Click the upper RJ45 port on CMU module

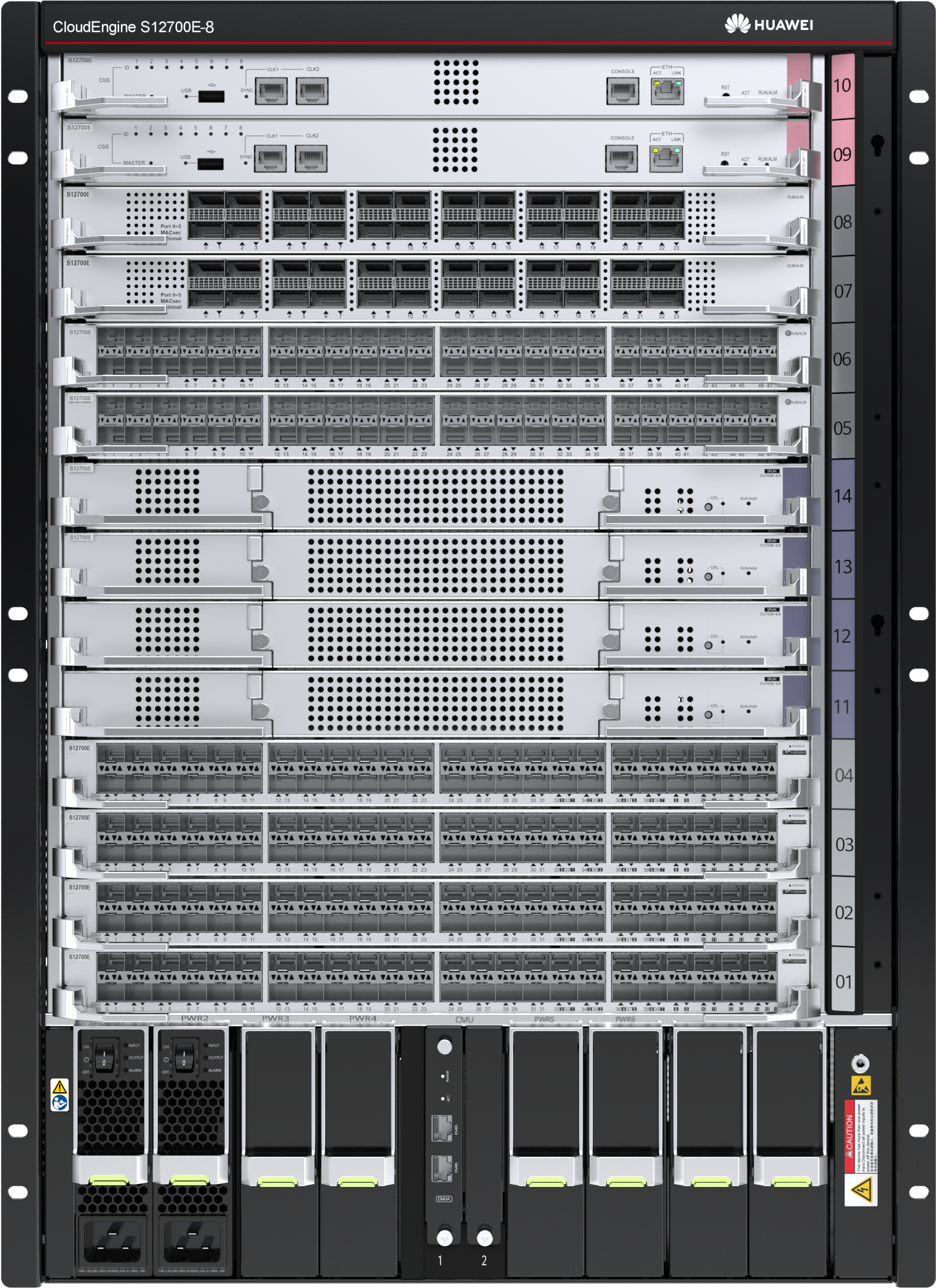442,1129
